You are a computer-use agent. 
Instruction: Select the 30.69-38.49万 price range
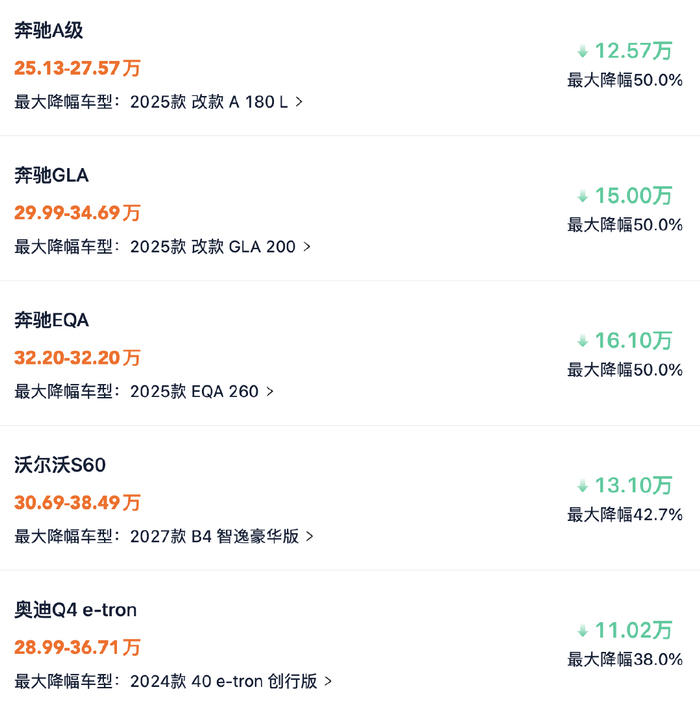coord(77,502)
